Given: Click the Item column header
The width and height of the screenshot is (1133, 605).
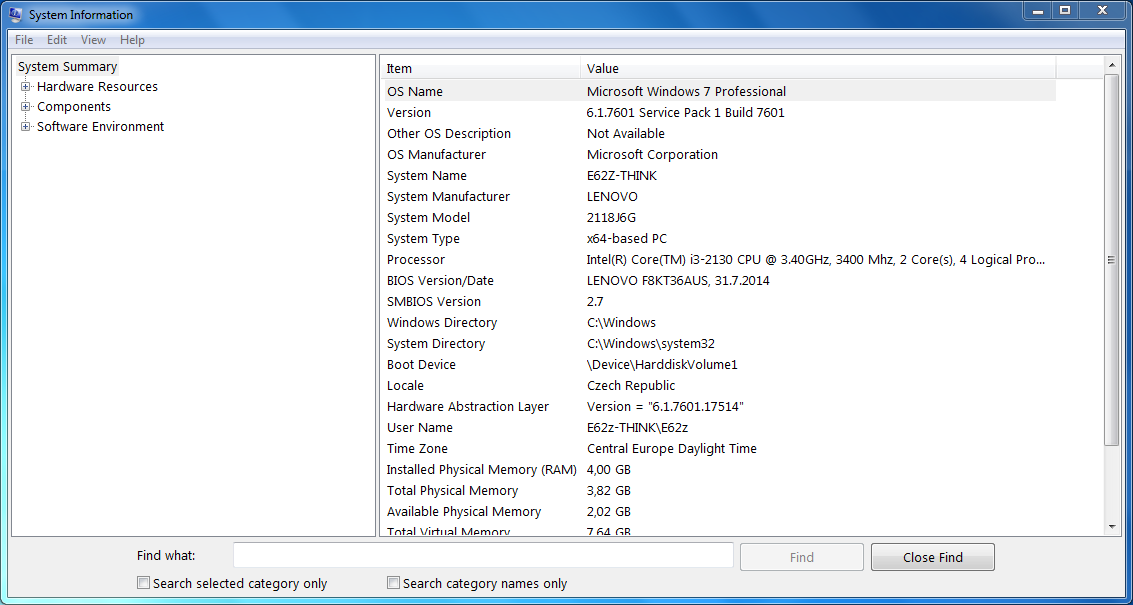Looking at the screenshot, I should [x=480, y=69].
